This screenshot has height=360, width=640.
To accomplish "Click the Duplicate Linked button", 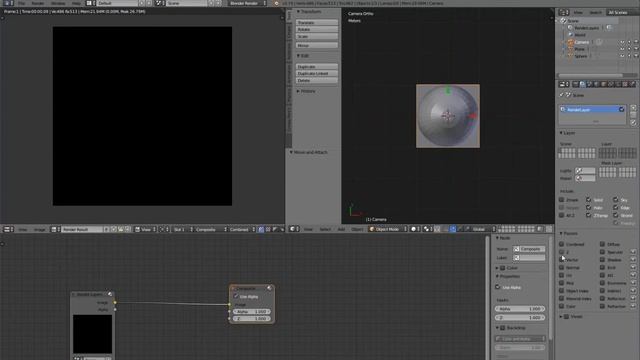I will 317,73.
